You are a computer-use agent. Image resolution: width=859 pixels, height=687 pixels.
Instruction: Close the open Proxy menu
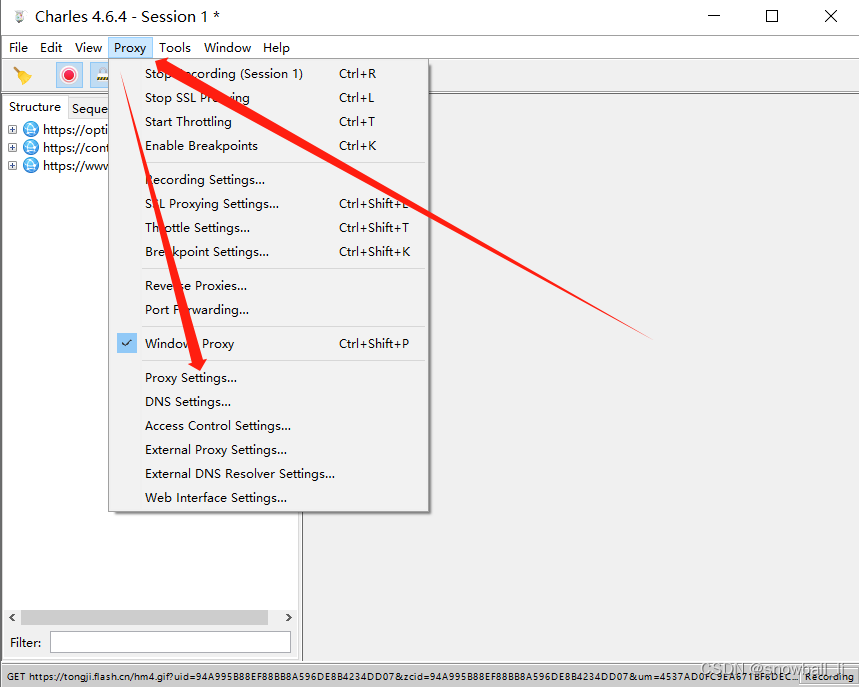(130, 48)
